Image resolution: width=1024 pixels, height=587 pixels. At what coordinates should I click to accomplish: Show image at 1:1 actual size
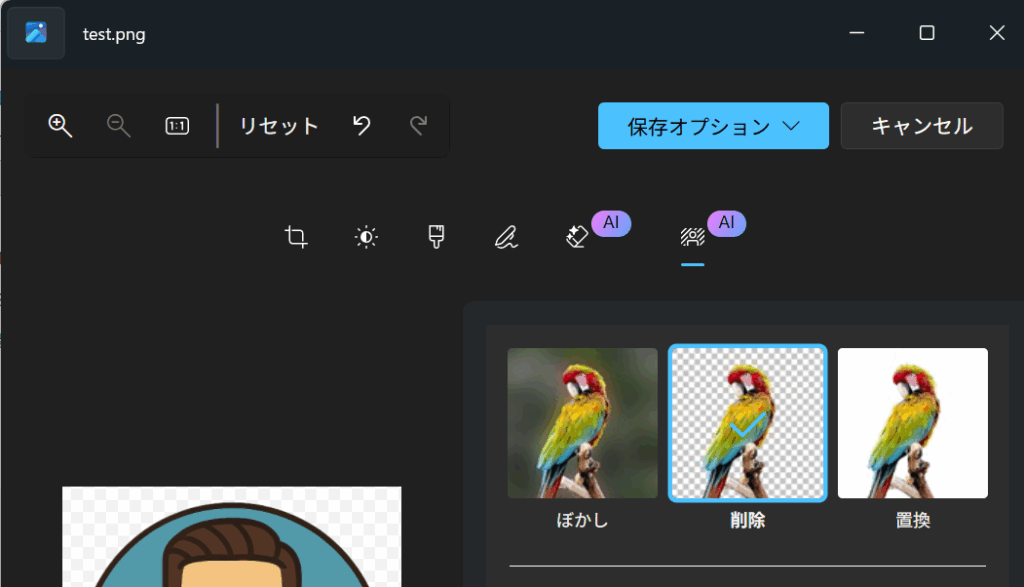[177, 126]
